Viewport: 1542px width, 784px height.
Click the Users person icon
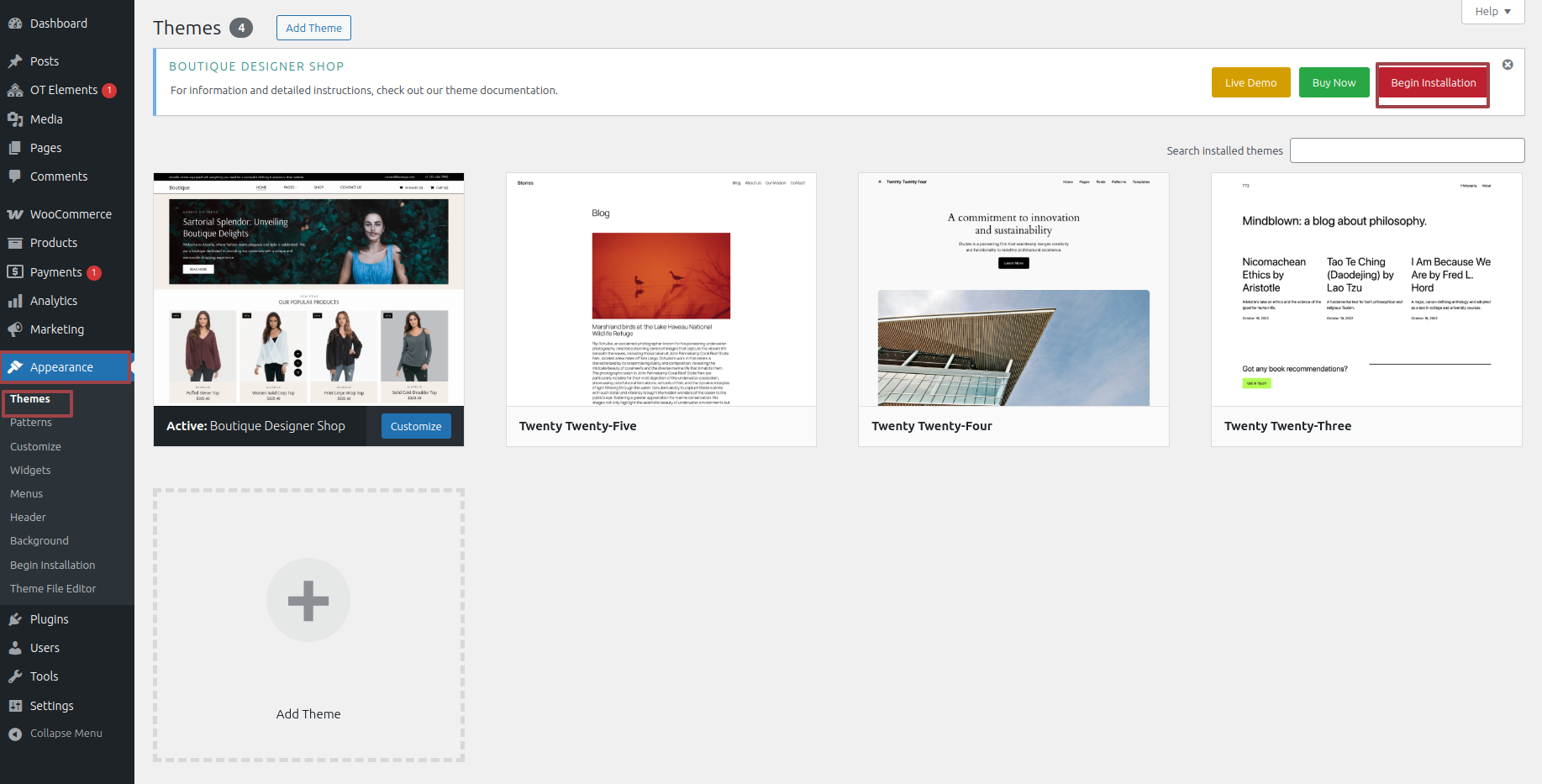click(x=15, y=648)
